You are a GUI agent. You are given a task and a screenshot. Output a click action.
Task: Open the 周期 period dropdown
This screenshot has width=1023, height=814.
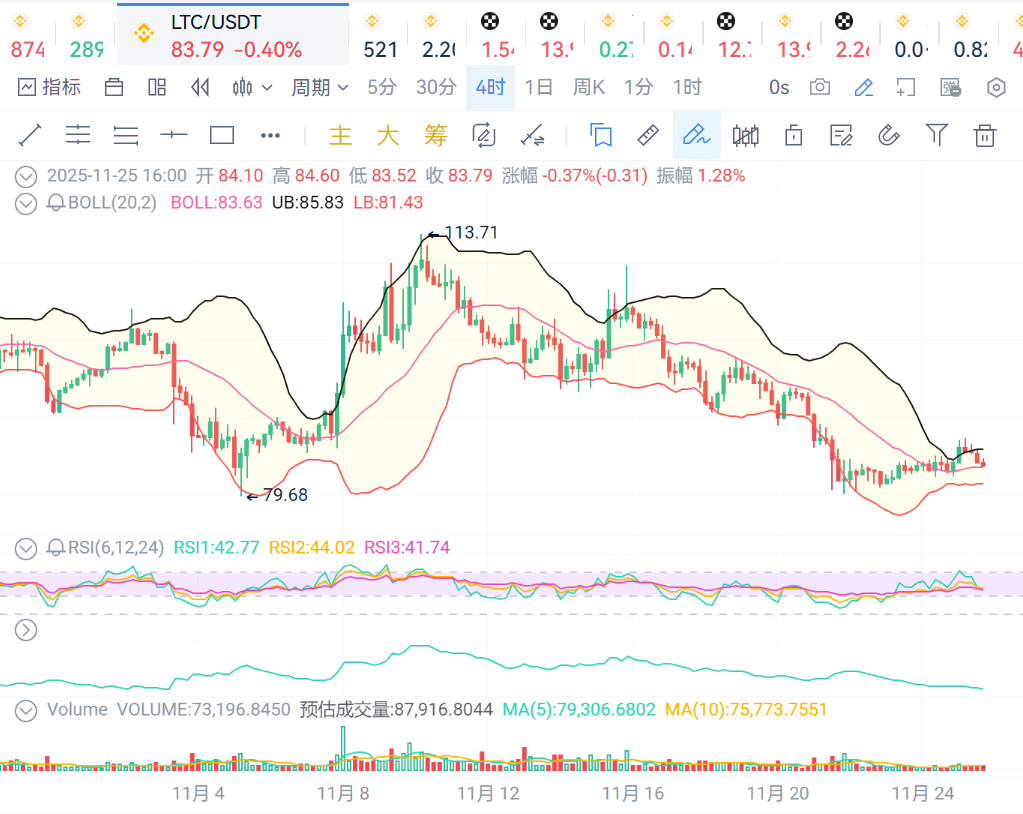tap(319, 88)
